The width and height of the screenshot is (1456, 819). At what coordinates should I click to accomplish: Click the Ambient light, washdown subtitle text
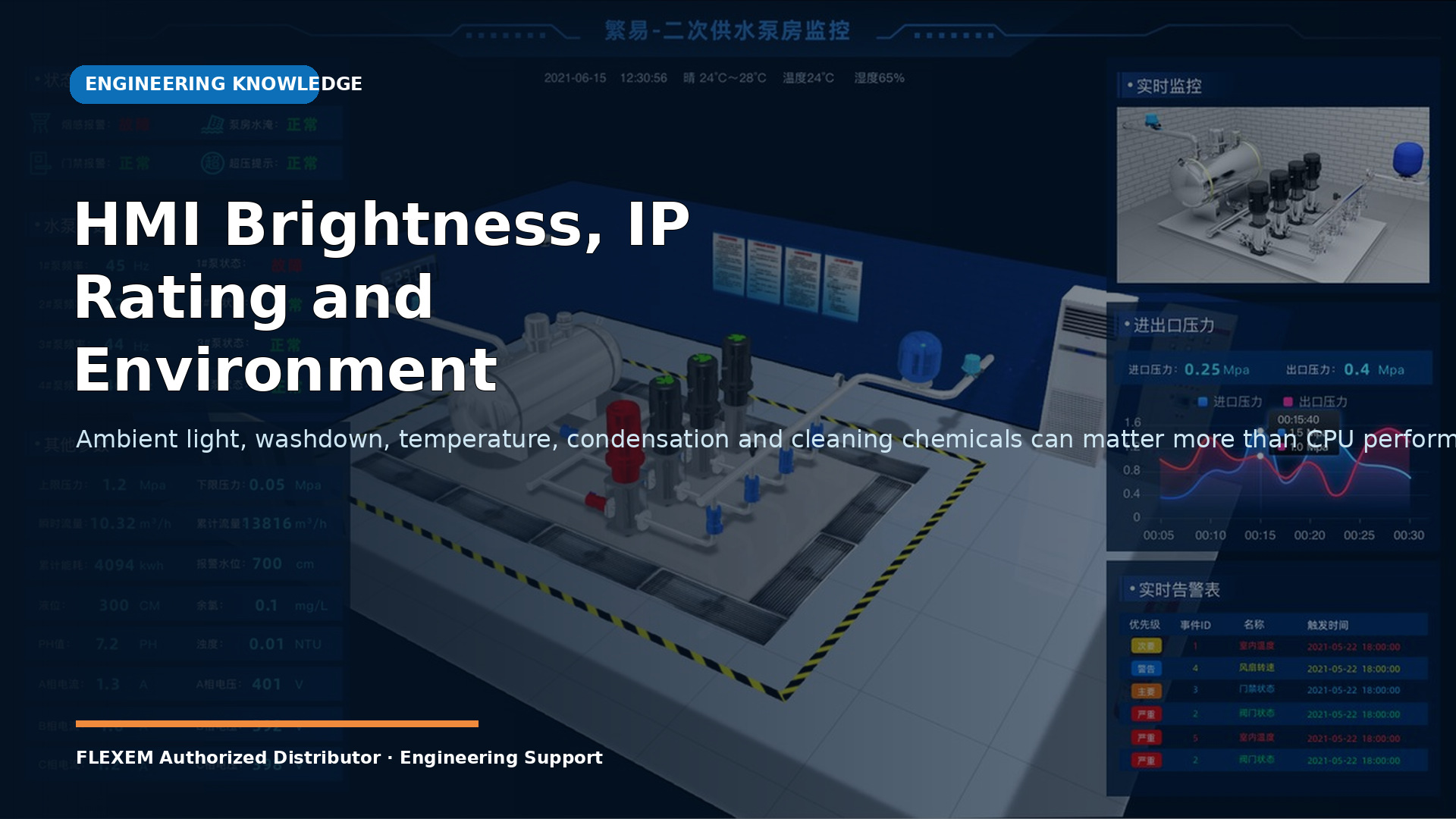766,439
